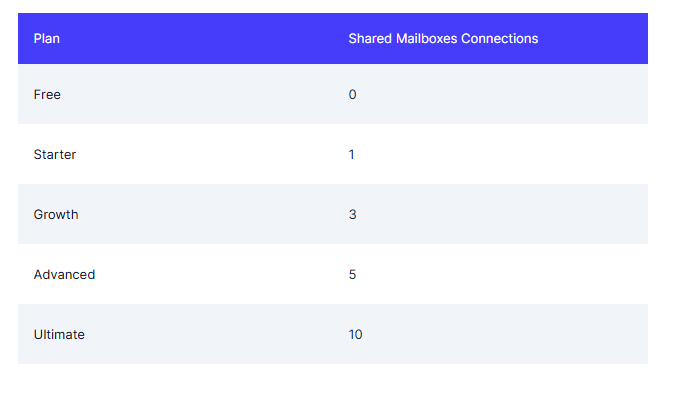The width and height of the screenshot is (673, 420).
Task: Click the Growth text label
Action: point(56,215)
